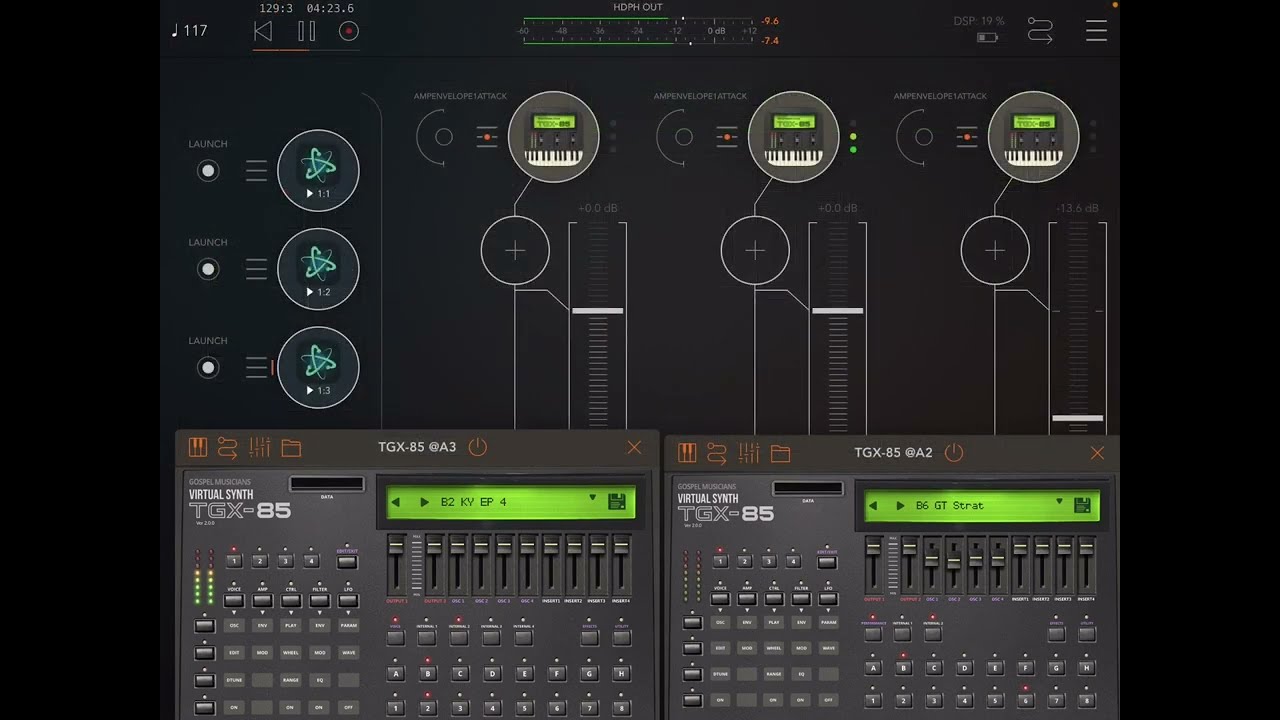1280x720 pixels.
Task: Select number button 8 in TGX-85 @A3's lower row
Action: 621,708
